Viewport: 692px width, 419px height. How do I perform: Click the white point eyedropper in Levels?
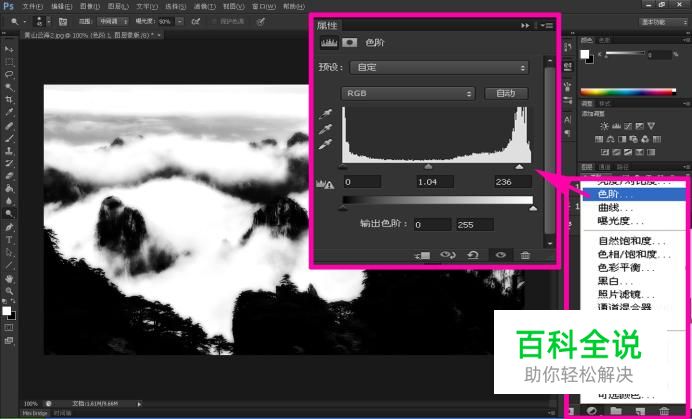(x=326, y=144)
